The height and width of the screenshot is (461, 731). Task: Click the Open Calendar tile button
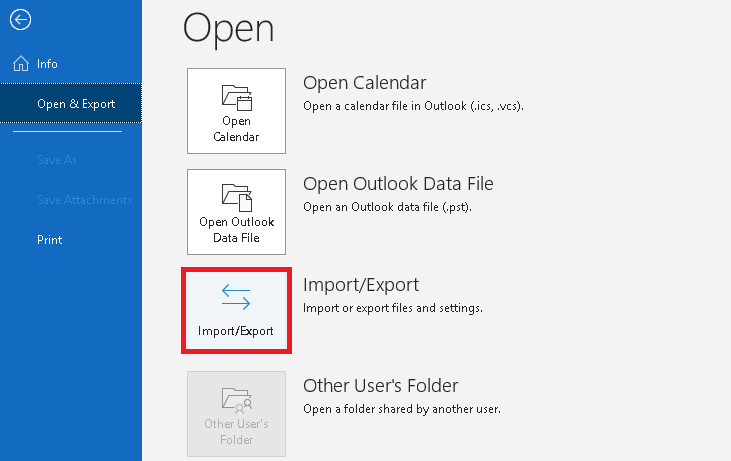pos(236,111)
